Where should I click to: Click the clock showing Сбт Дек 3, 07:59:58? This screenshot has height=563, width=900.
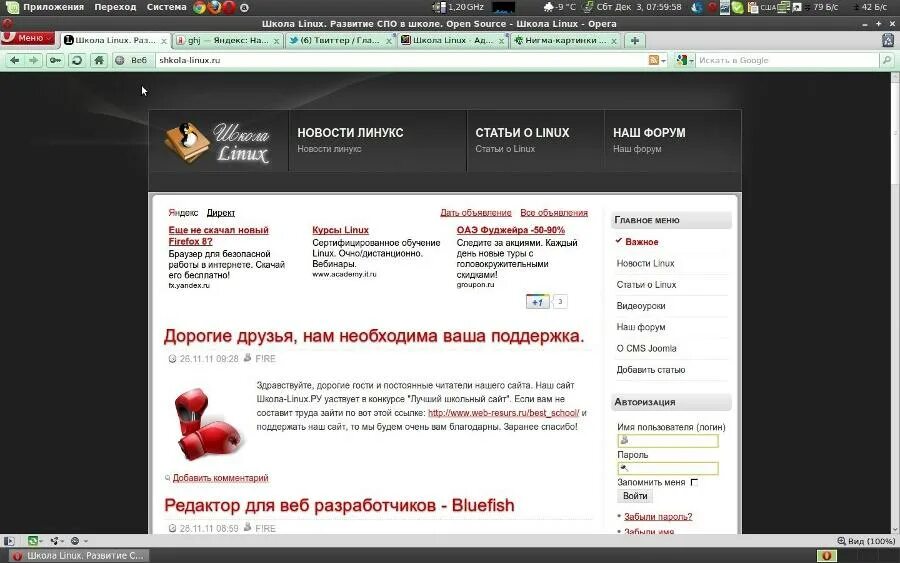pos(639,7)
